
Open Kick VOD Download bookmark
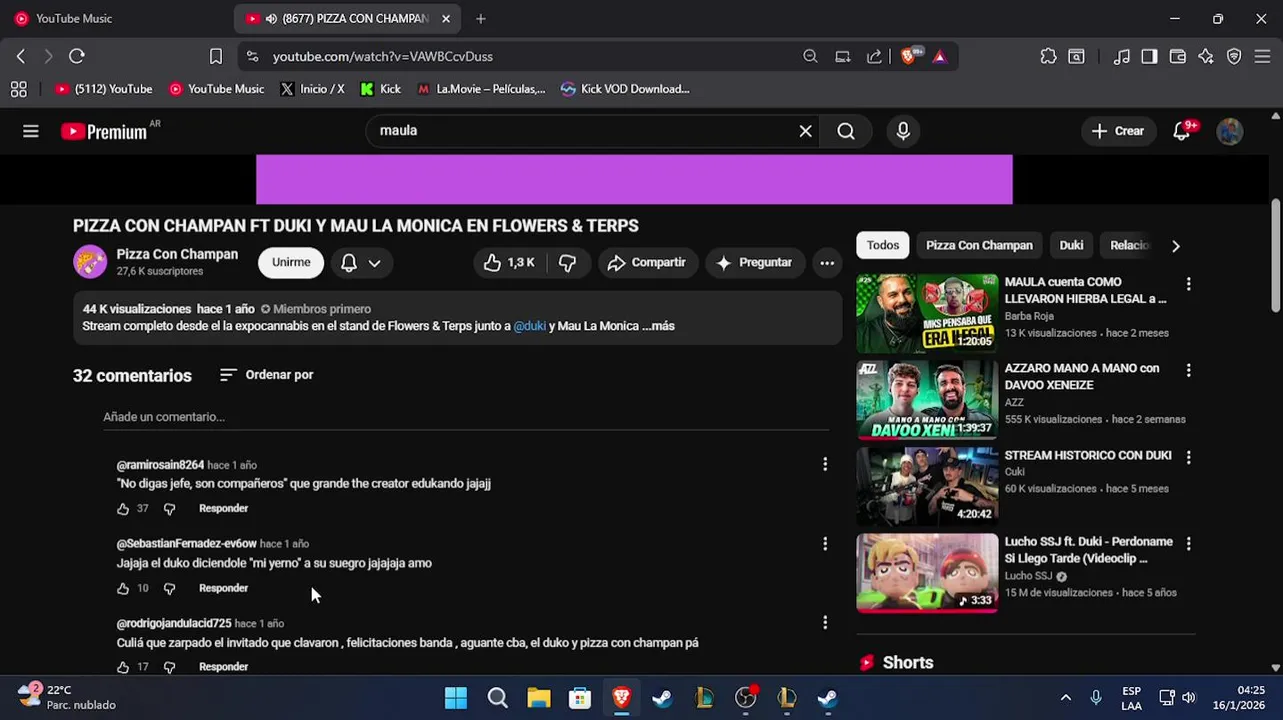click(625, 89)
